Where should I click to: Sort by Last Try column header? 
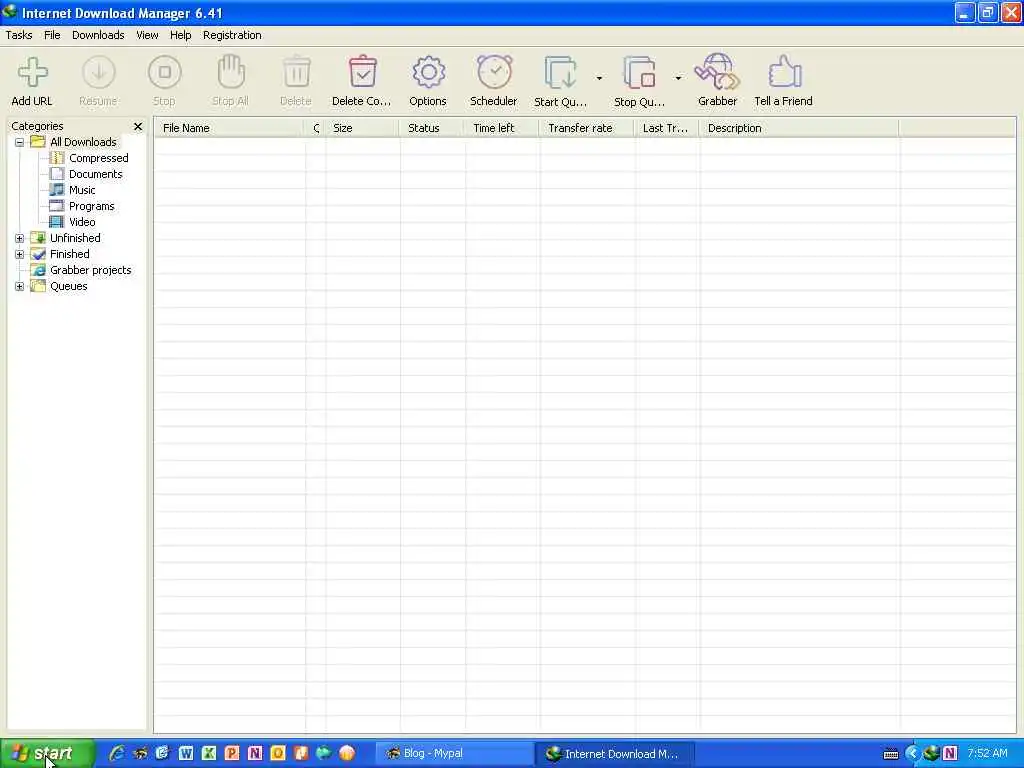click(x=665, y=128)
